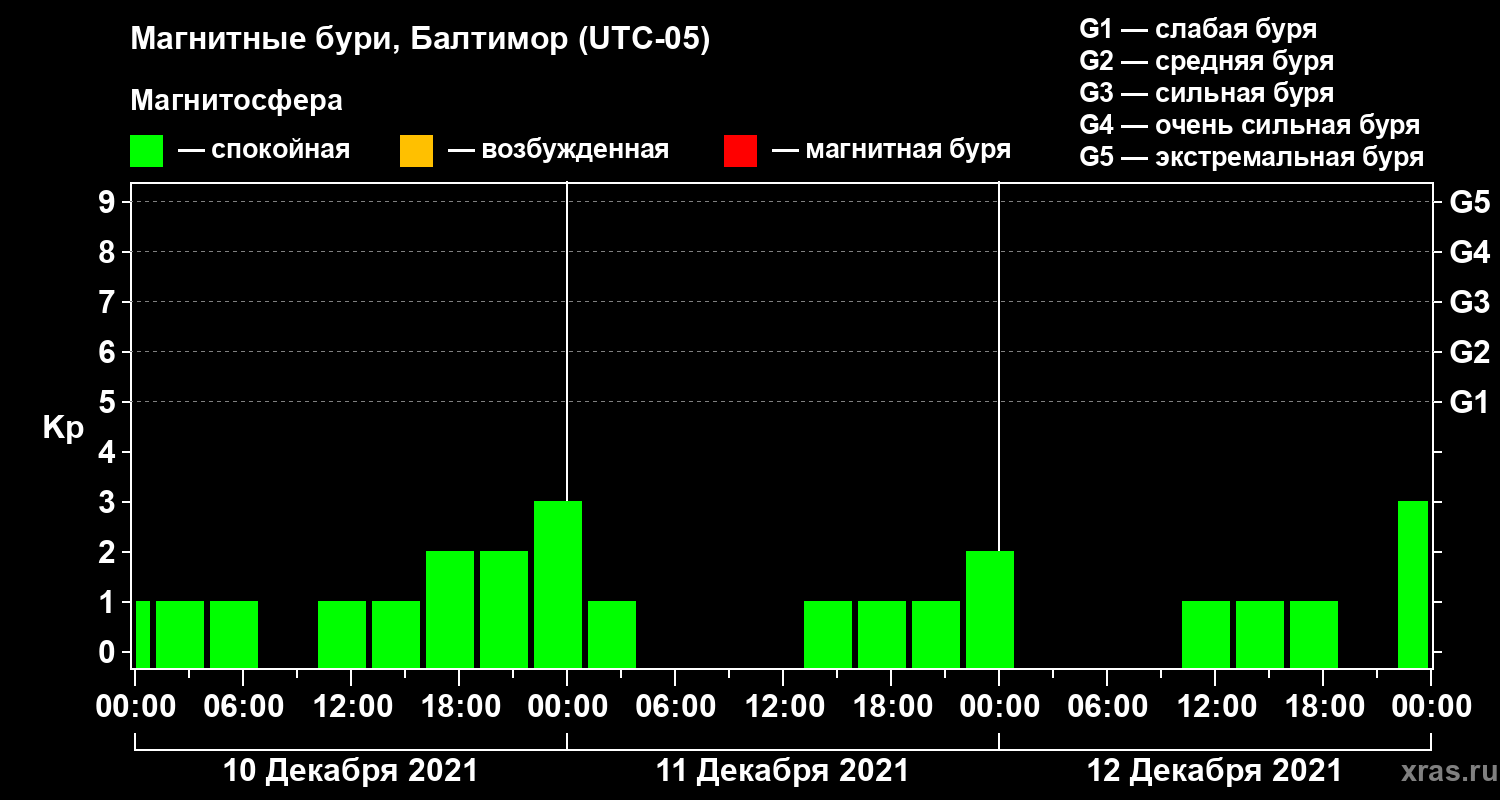Screen dimensions: 1500x800
Task: Click the Kp 1 bar covering 12:00 on 10 December
Action: (342, 634)
